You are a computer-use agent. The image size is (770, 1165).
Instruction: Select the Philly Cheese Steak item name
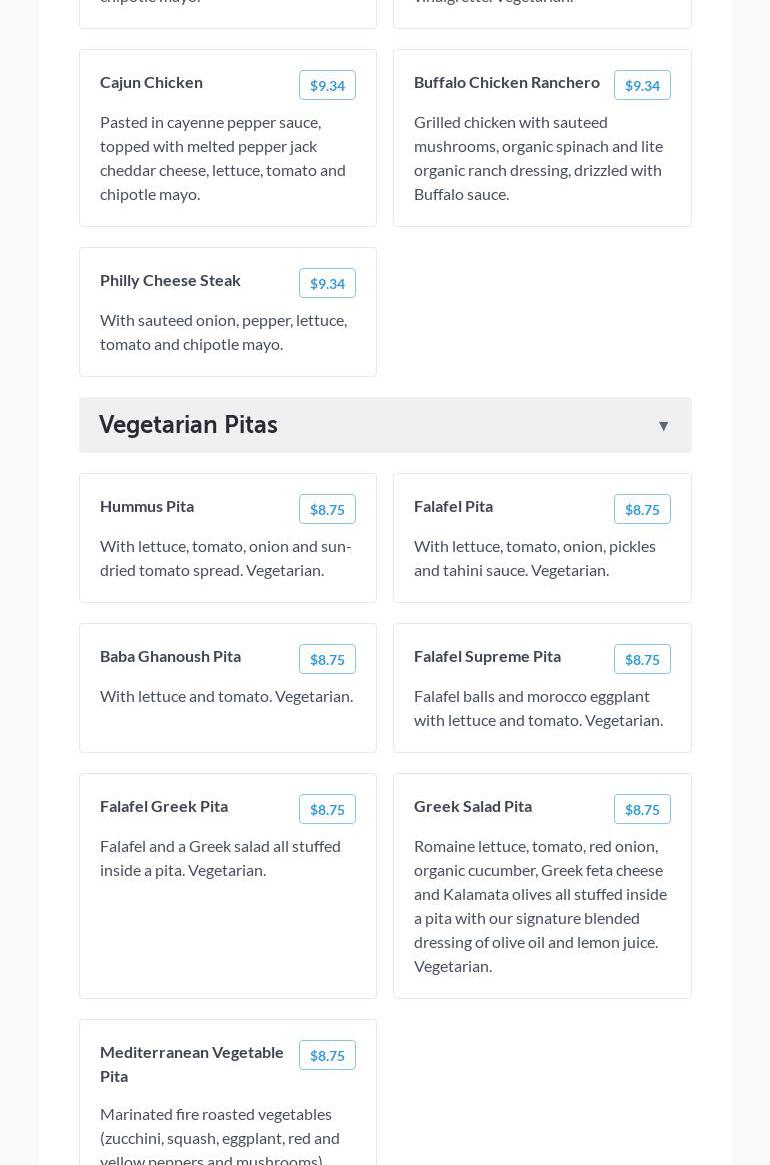pos(170,280)
